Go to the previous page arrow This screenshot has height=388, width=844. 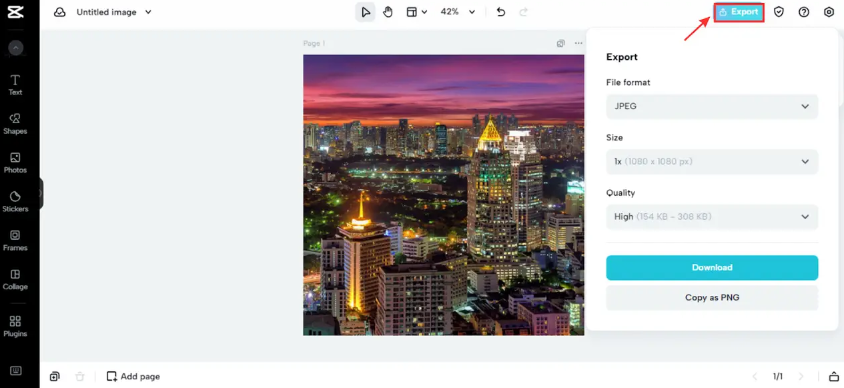coord(755,376)
